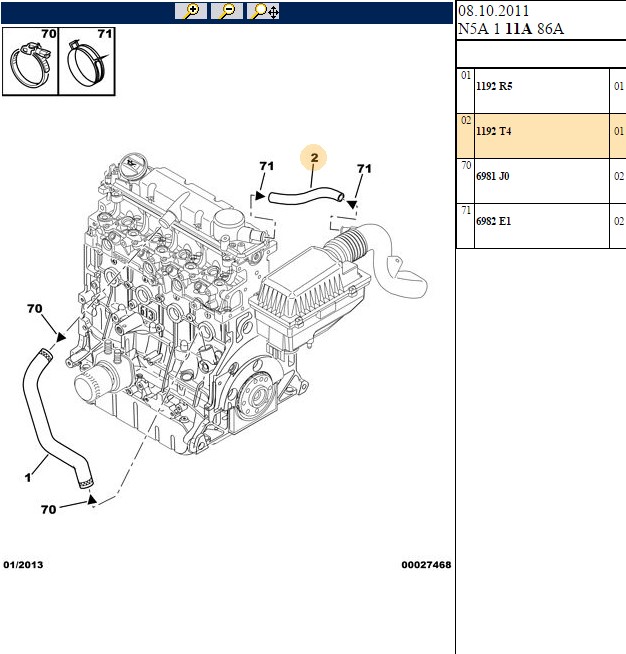Click the upper hose part drawing
The width and height of the screenshot is (626, 654).
click(x=306, y=196)
